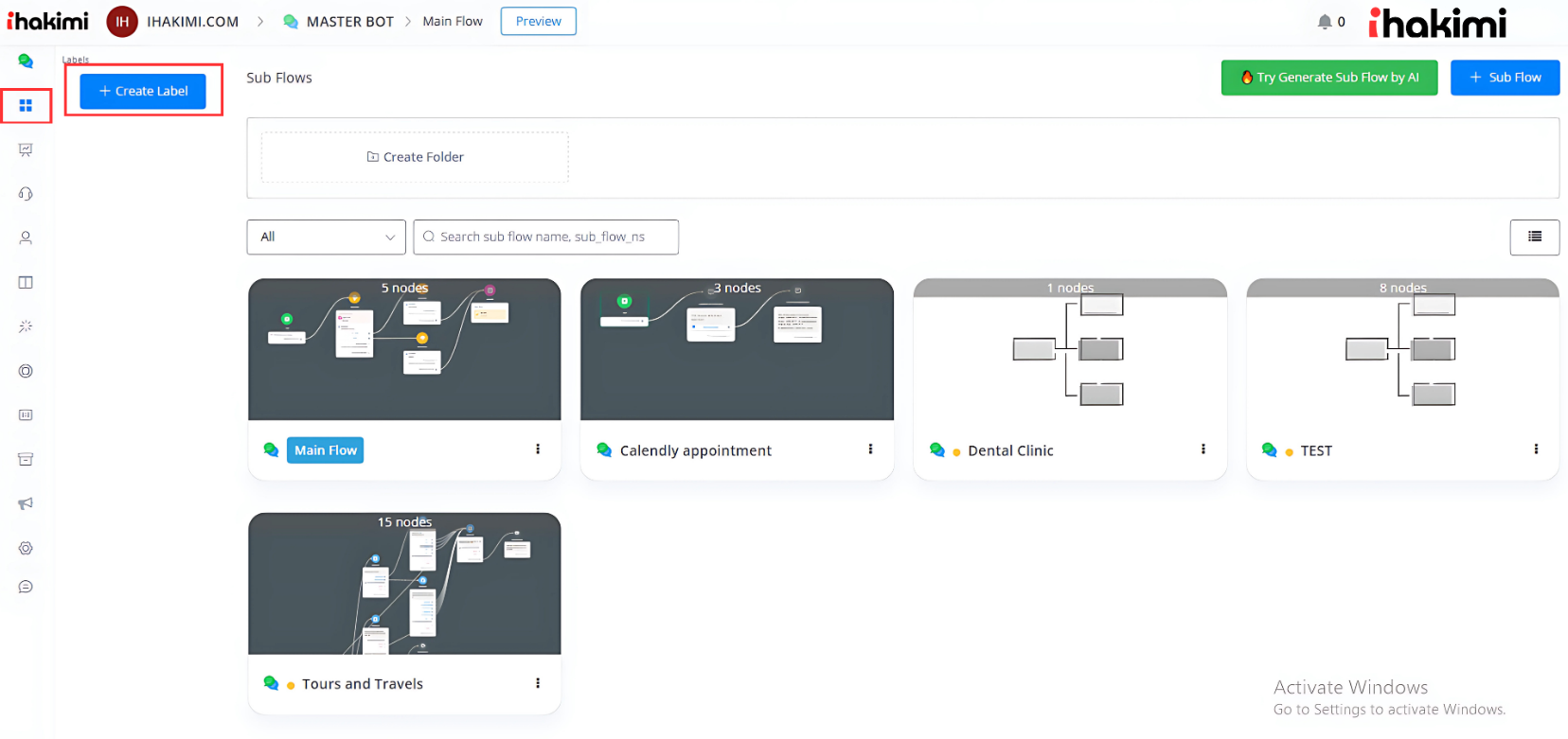Open the Dental Clinic card three-dot menu

click(x=1203, y=449)
